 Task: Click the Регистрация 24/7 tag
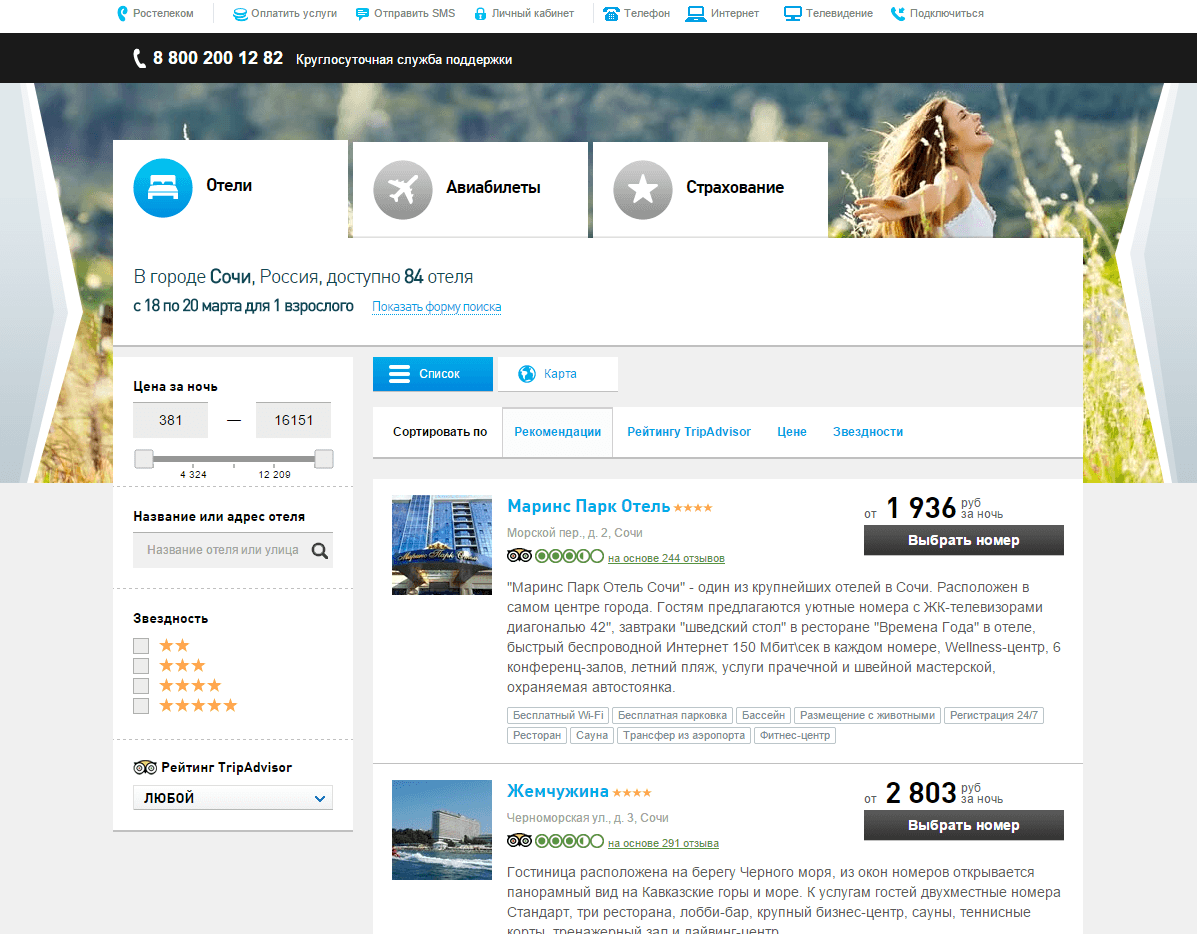994,716
